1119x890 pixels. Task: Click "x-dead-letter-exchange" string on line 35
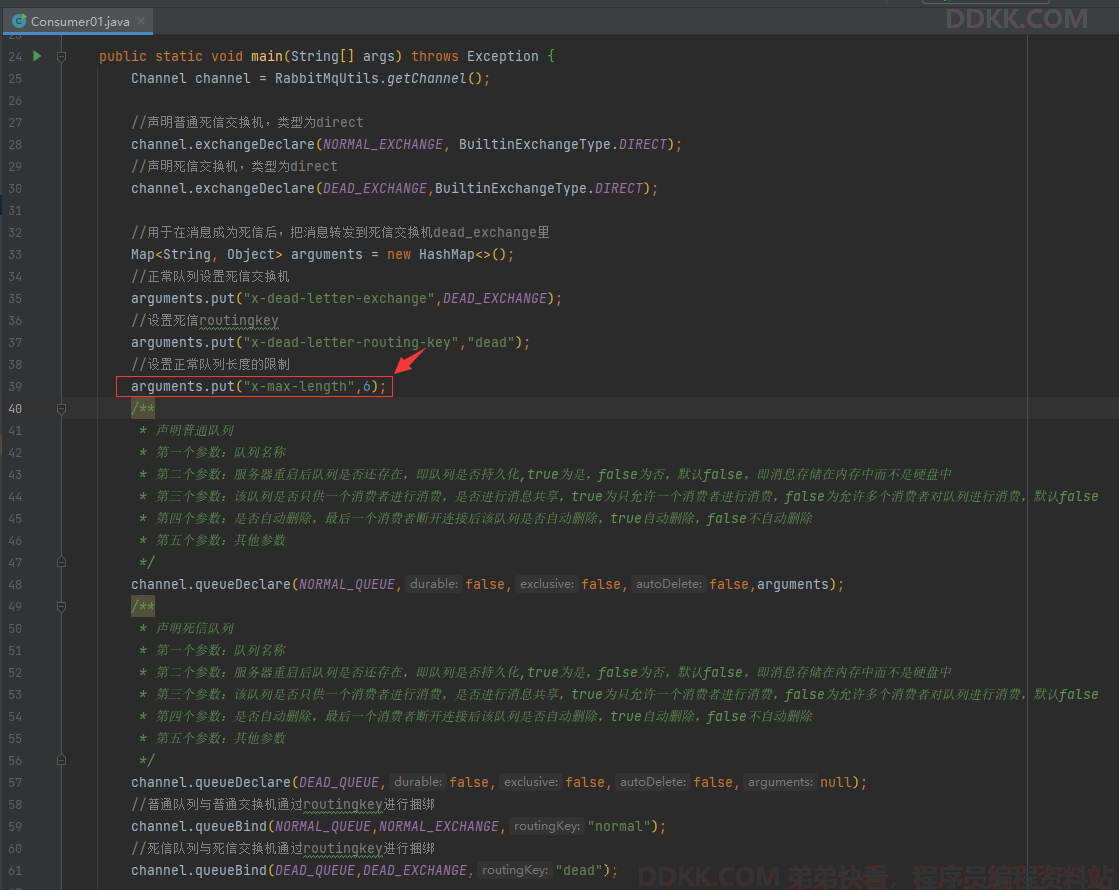[339, 298]
